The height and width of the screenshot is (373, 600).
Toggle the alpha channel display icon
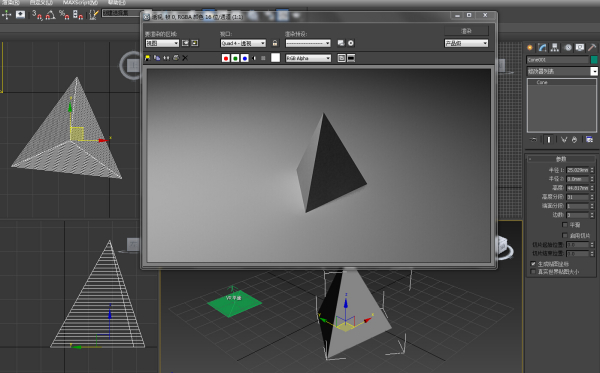click(x=254, y=58)
